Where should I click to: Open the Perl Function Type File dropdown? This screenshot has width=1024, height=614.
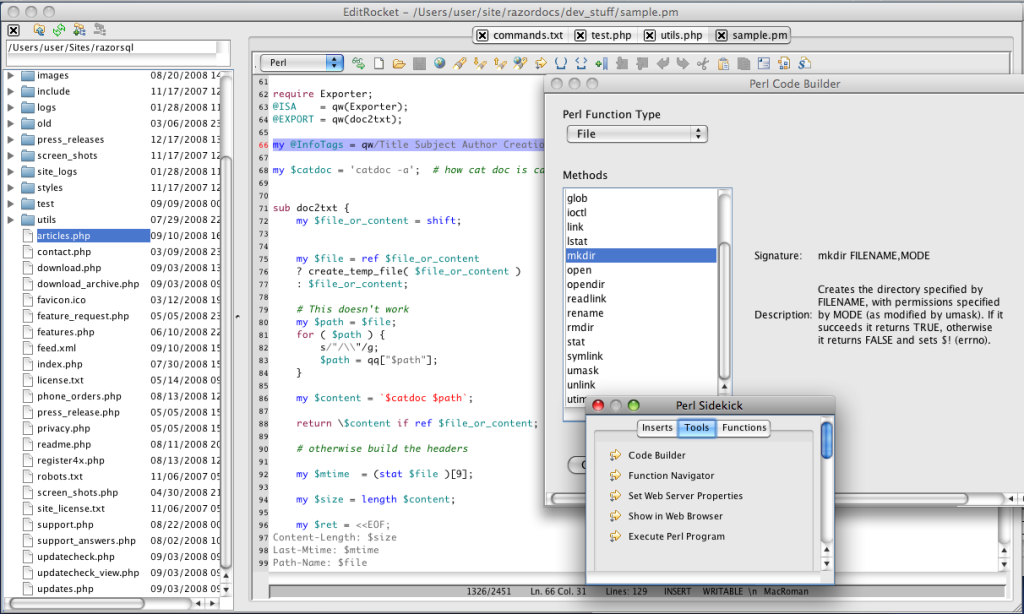(x=637, y=134)
